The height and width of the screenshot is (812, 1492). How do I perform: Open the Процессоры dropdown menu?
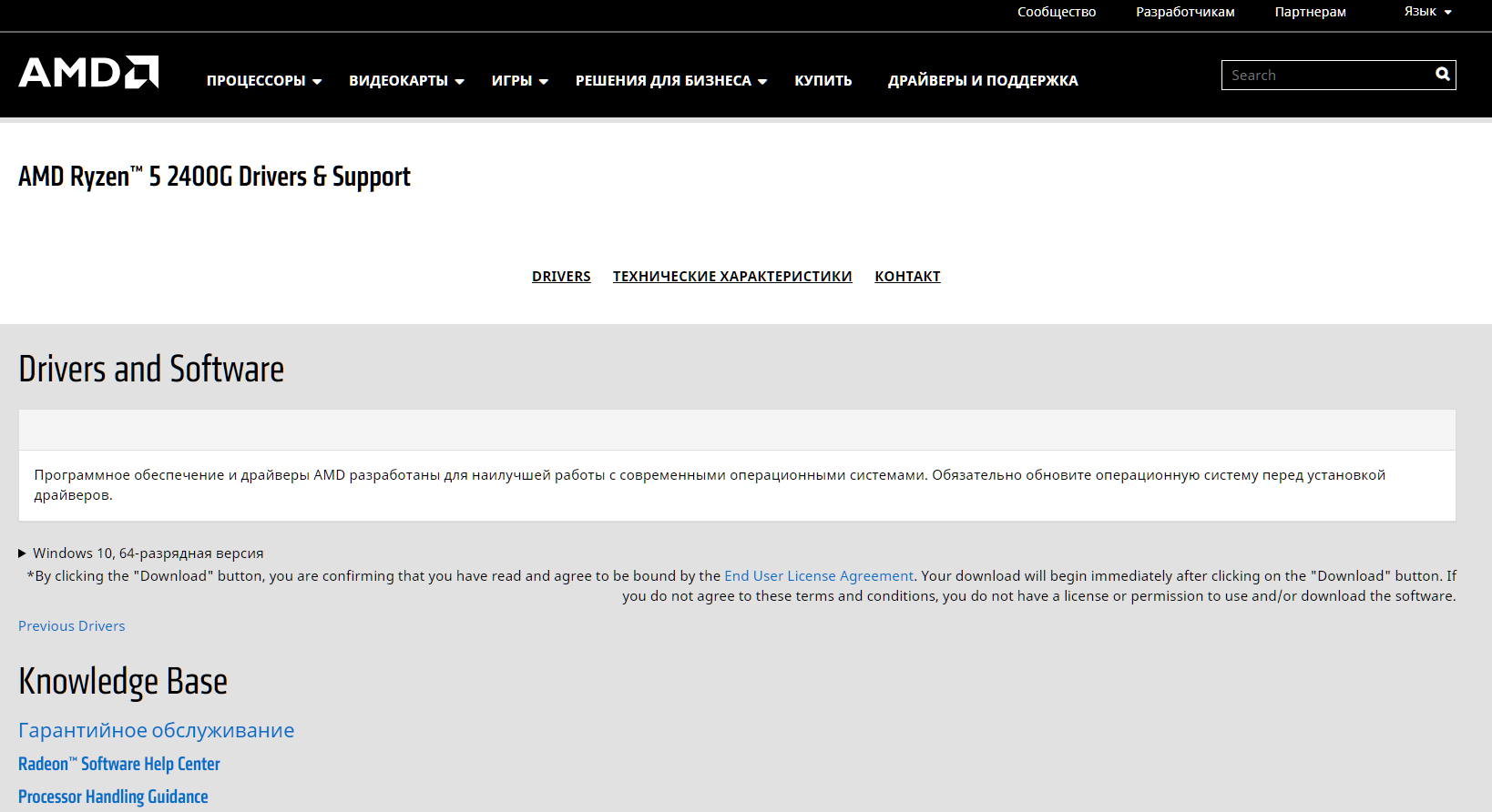click(264, 81)
